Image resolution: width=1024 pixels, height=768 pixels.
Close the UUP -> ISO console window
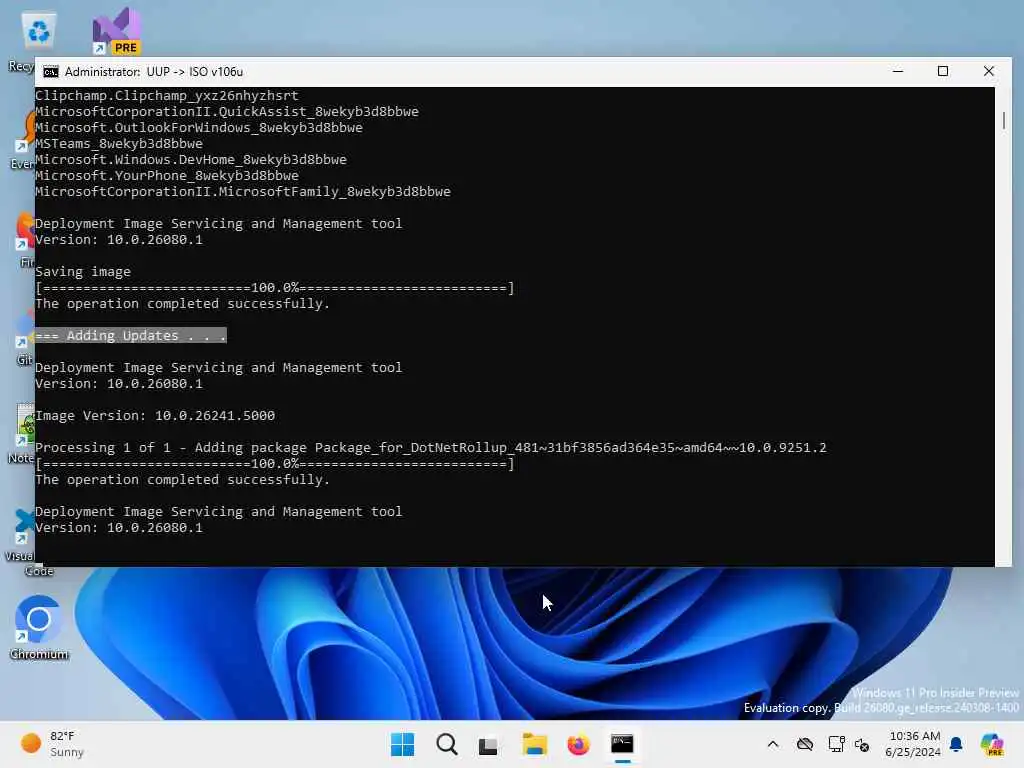tap(989, 71)
